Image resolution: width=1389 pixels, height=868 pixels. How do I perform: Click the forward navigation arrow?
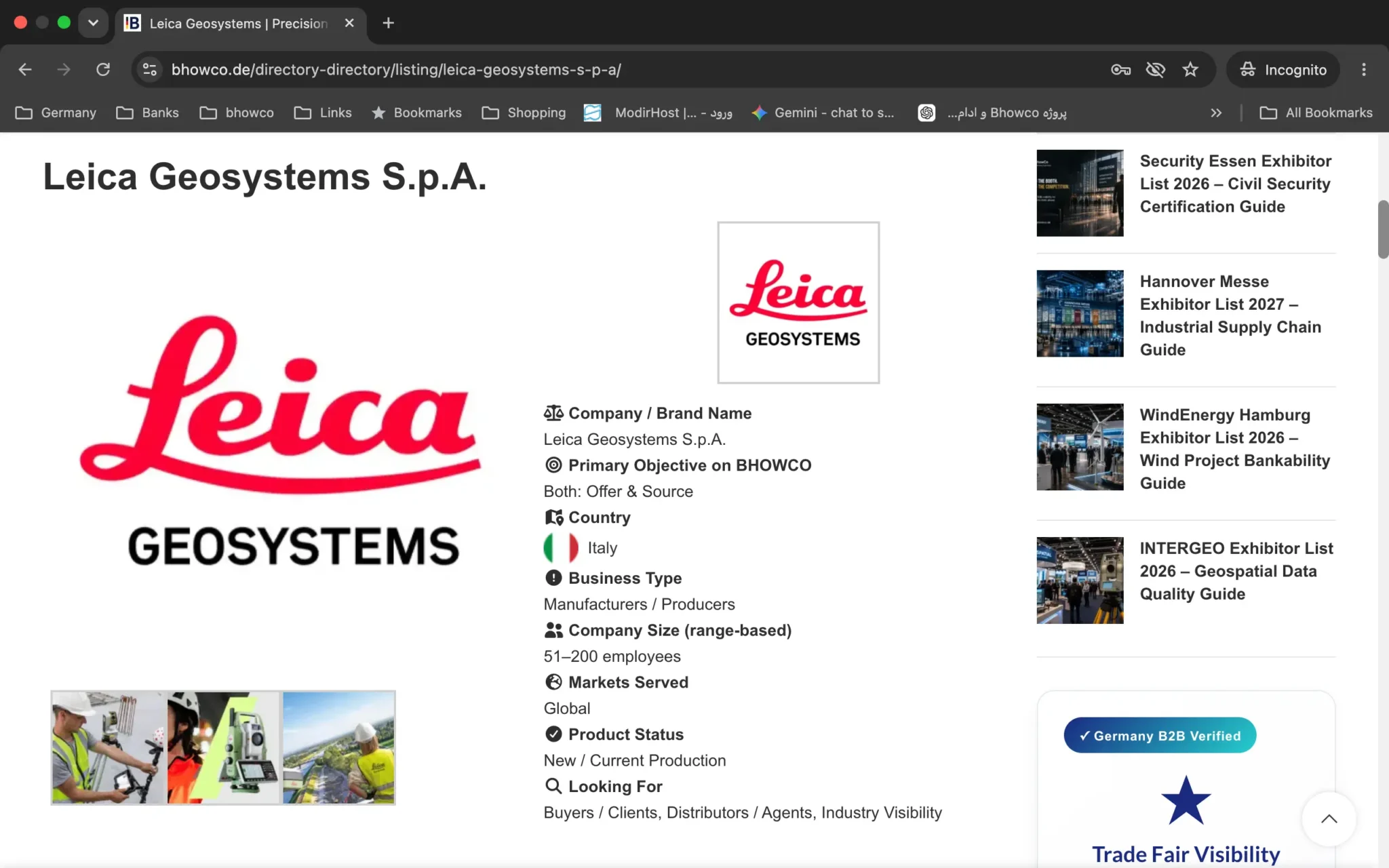[x=64, y=69]
